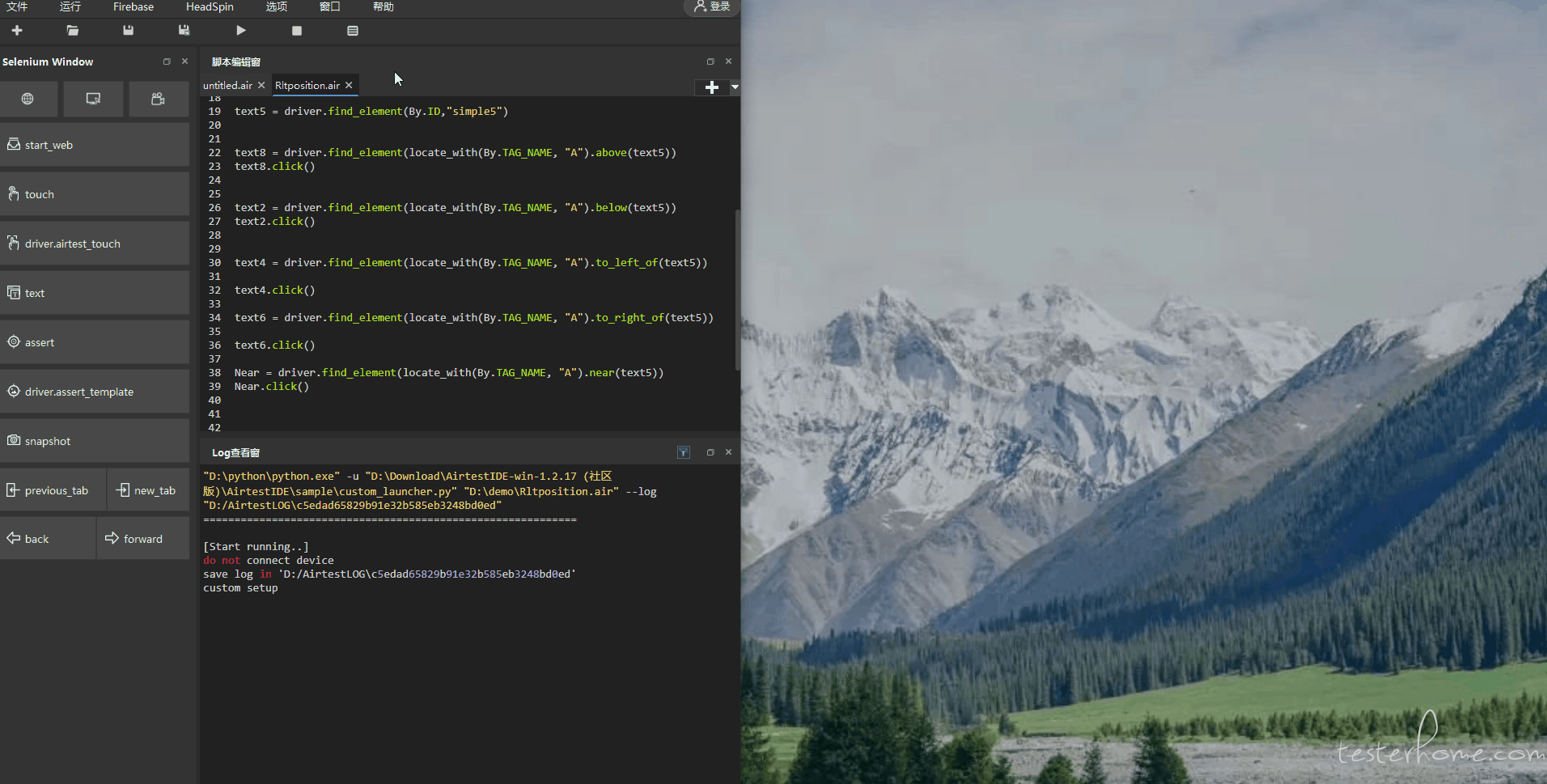
Task: Expand the tab list dropdown arrow
Action: [735, 87]
